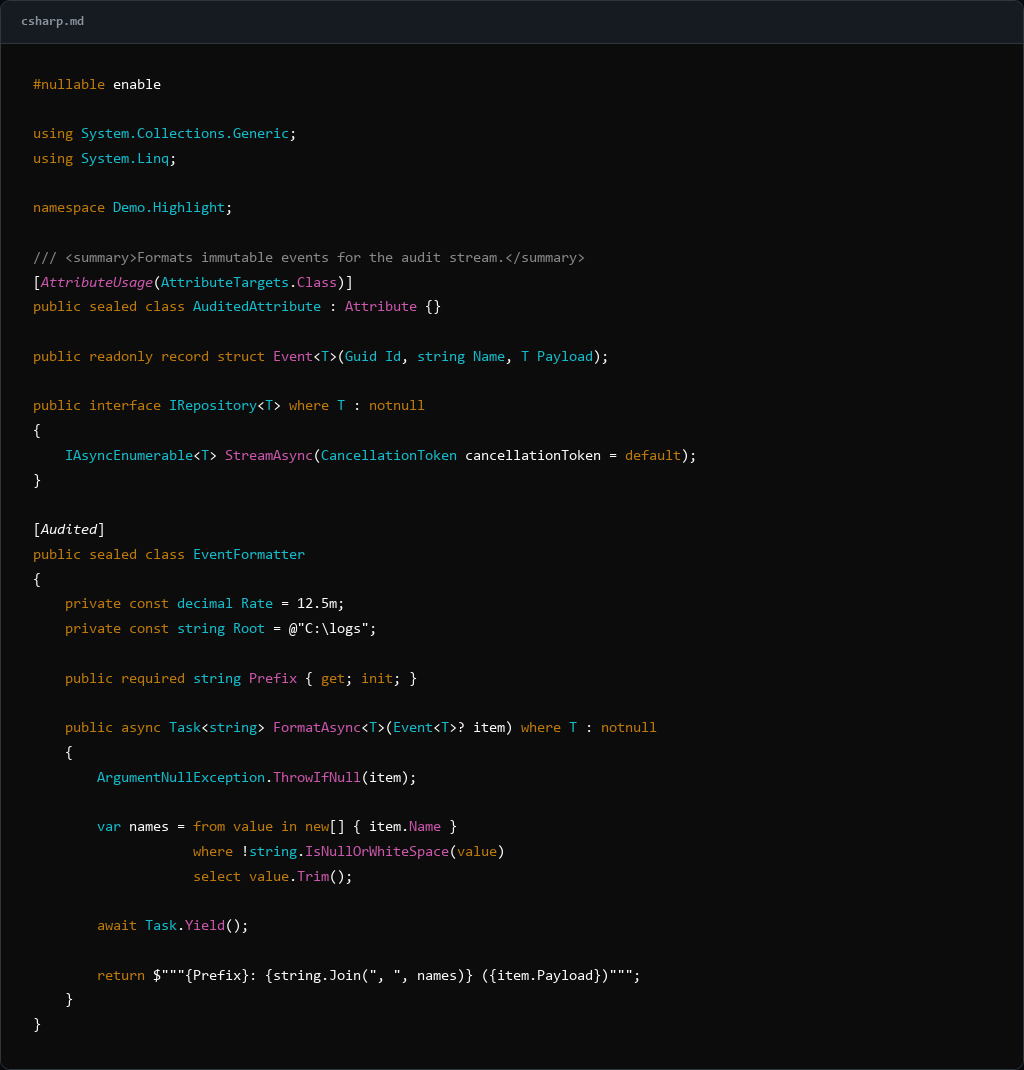Viewport: 1024px width, 1070px height.
Task: Click the init accessor keyword
Action: [x=377, y=679]
